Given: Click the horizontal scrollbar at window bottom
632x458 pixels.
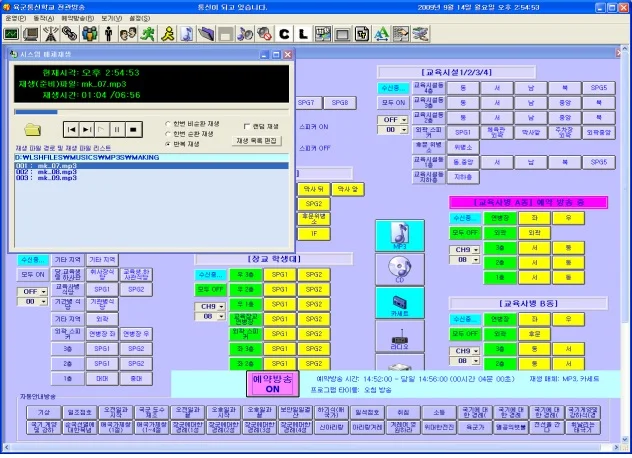Looking at the screenshot, I should click(x=312, y=447).
